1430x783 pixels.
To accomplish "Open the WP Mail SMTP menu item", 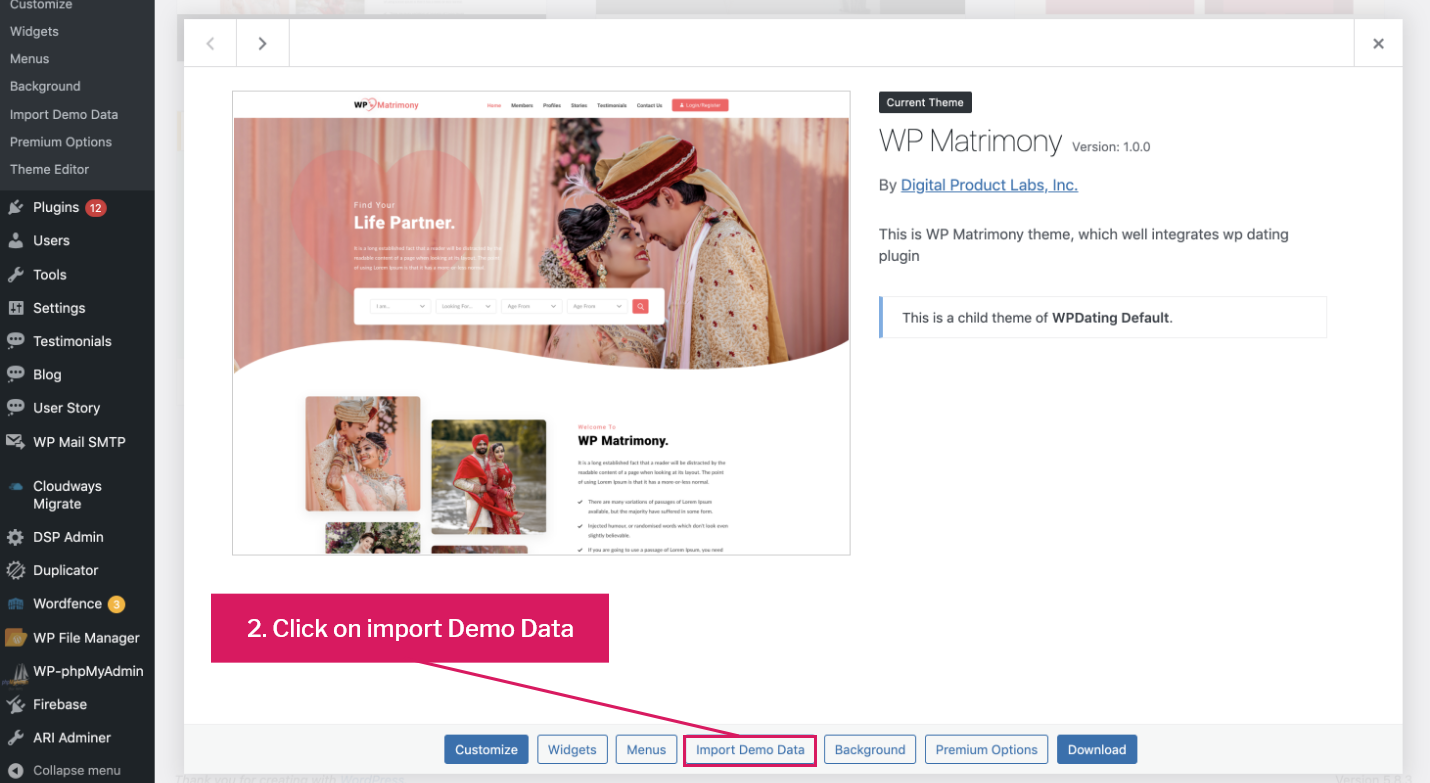I will tap(77, 442).
